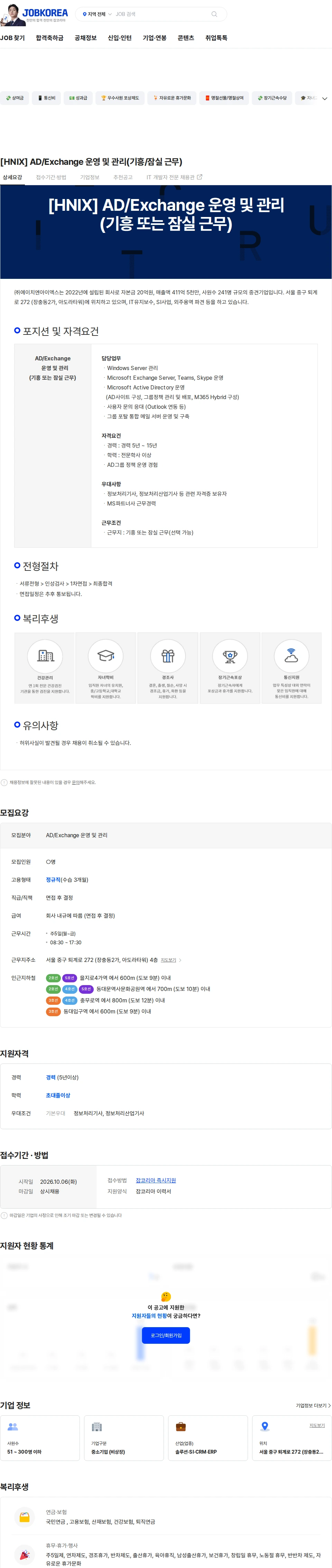Open the 합격축하금 menu
332x1568 pixels.
[49, 38]
